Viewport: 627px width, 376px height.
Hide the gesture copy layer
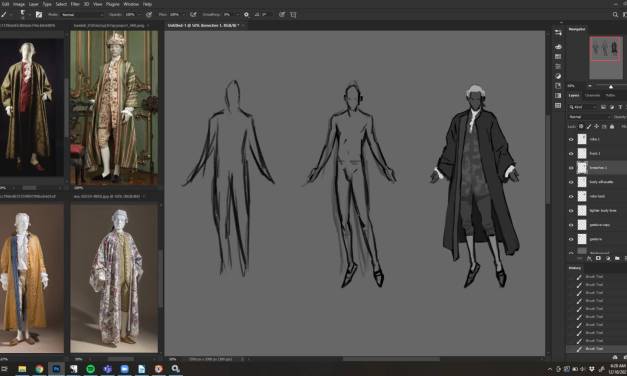pos(571,225)
